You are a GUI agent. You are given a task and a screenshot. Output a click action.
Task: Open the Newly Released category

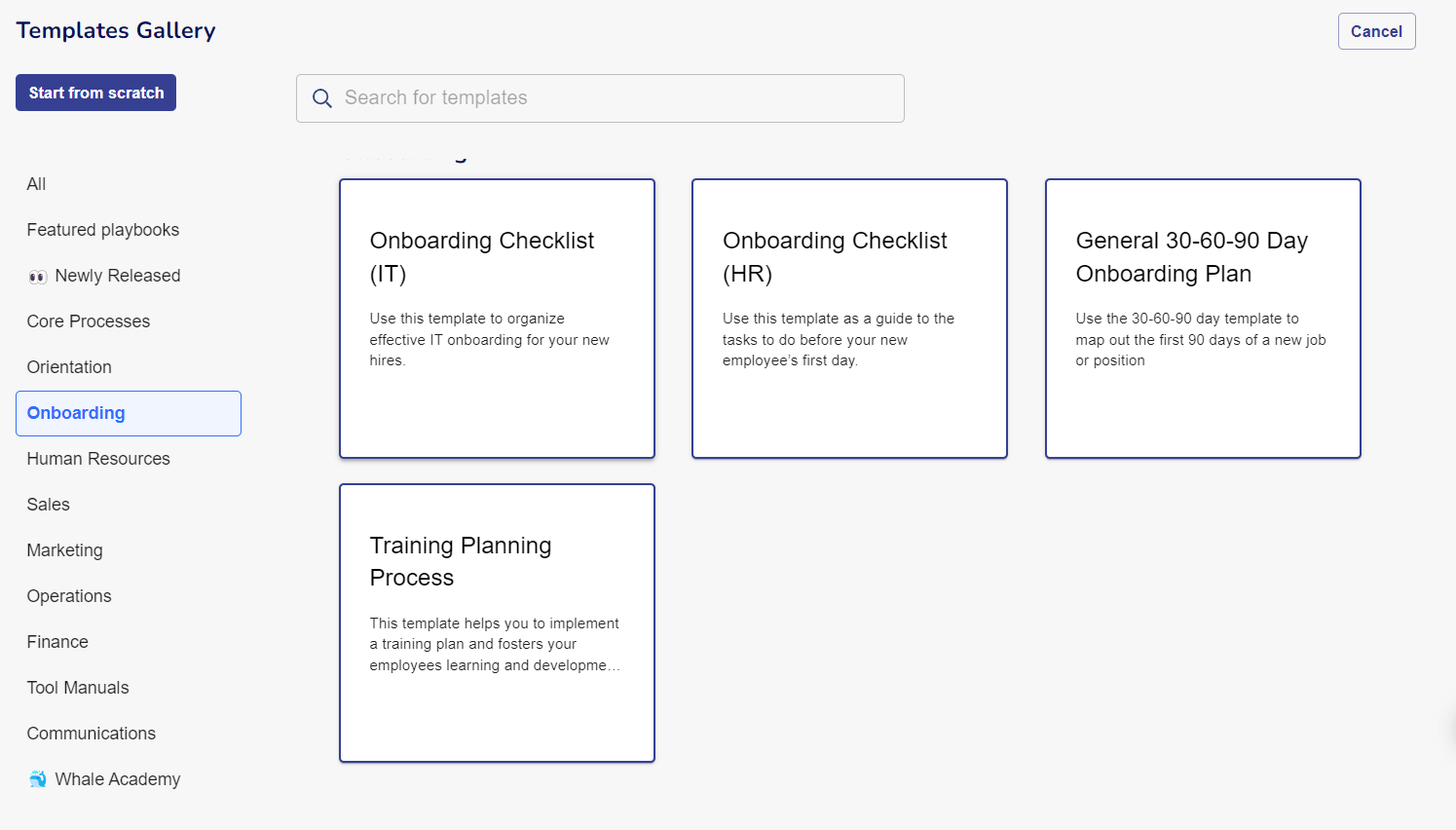click(118, 276)
